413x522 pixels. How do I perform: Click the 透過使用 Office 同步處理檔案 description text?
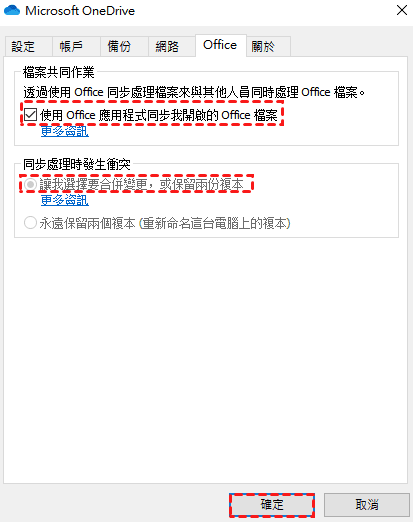[194, 92]
